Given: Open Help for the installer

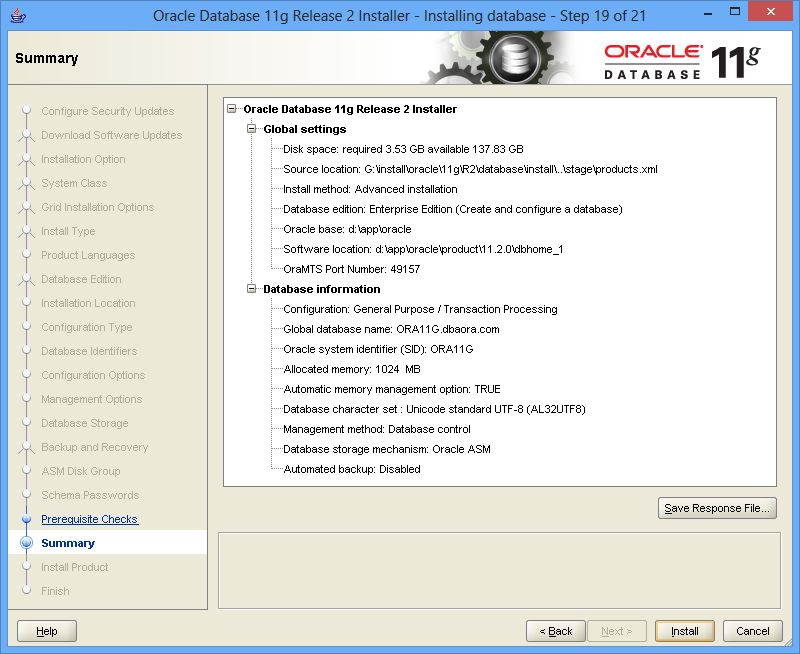Looking at the screenshot, I should (x=47, y=631).
